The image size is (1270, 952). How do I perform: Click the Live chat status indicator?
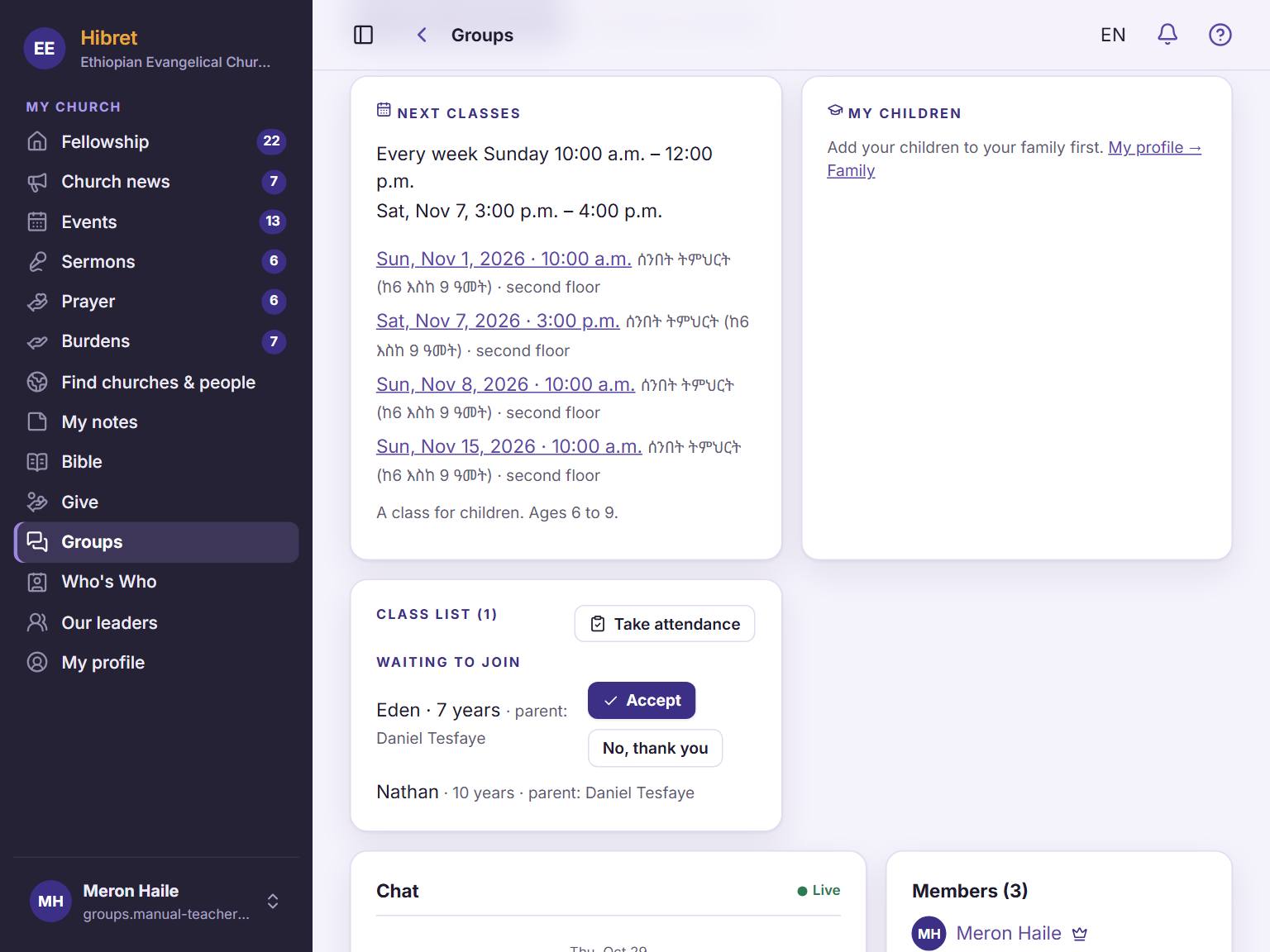(x=819, y=890)
